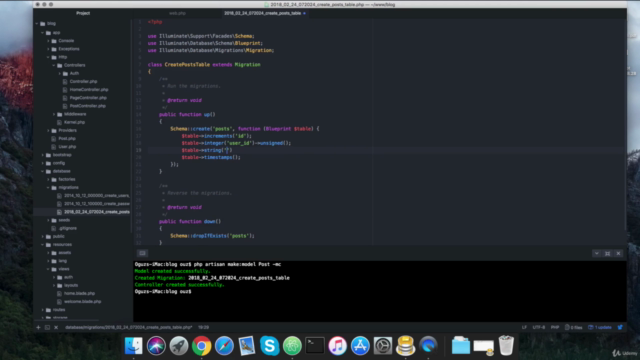
Task: Open the 1 update notification
Action: pos(600,327)
